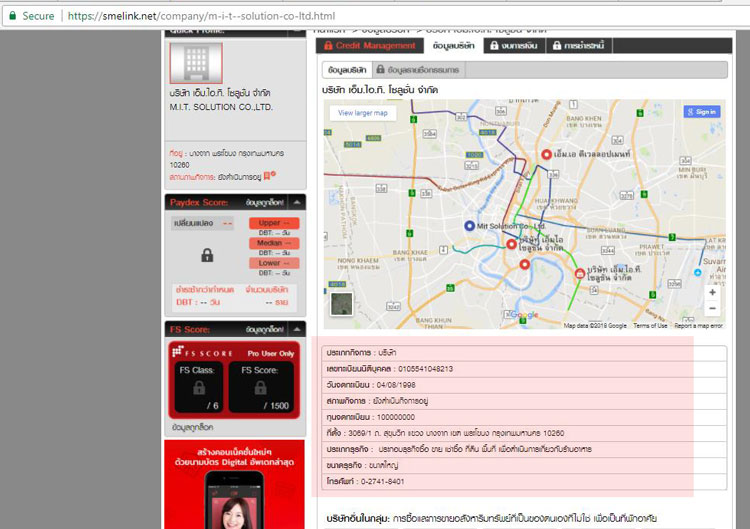Screen dimensions: 750x529
Task: Open the Credit Management tab
Action: coord(368,46)
